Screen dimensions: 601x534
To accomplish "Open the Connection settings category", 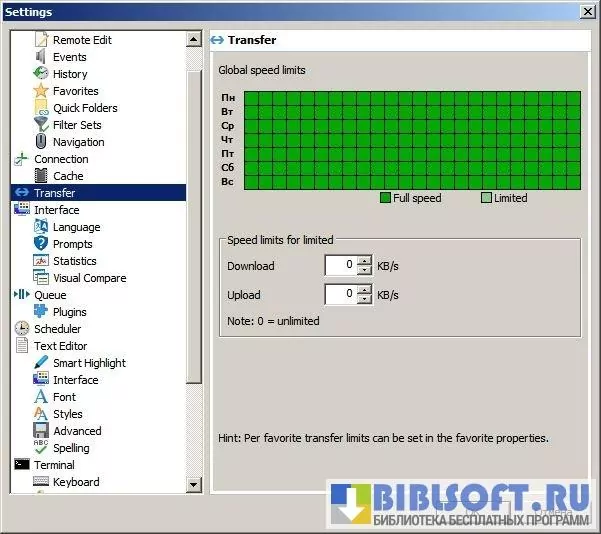I will point(61,159).
